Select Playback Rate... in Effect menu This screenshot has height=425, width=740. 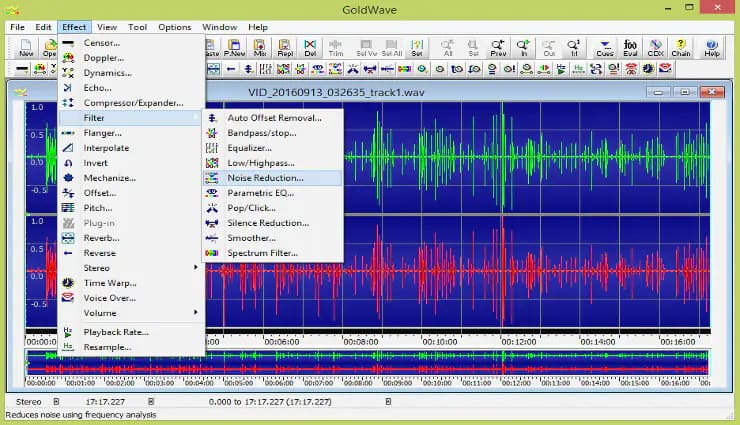tap(131, 332)
